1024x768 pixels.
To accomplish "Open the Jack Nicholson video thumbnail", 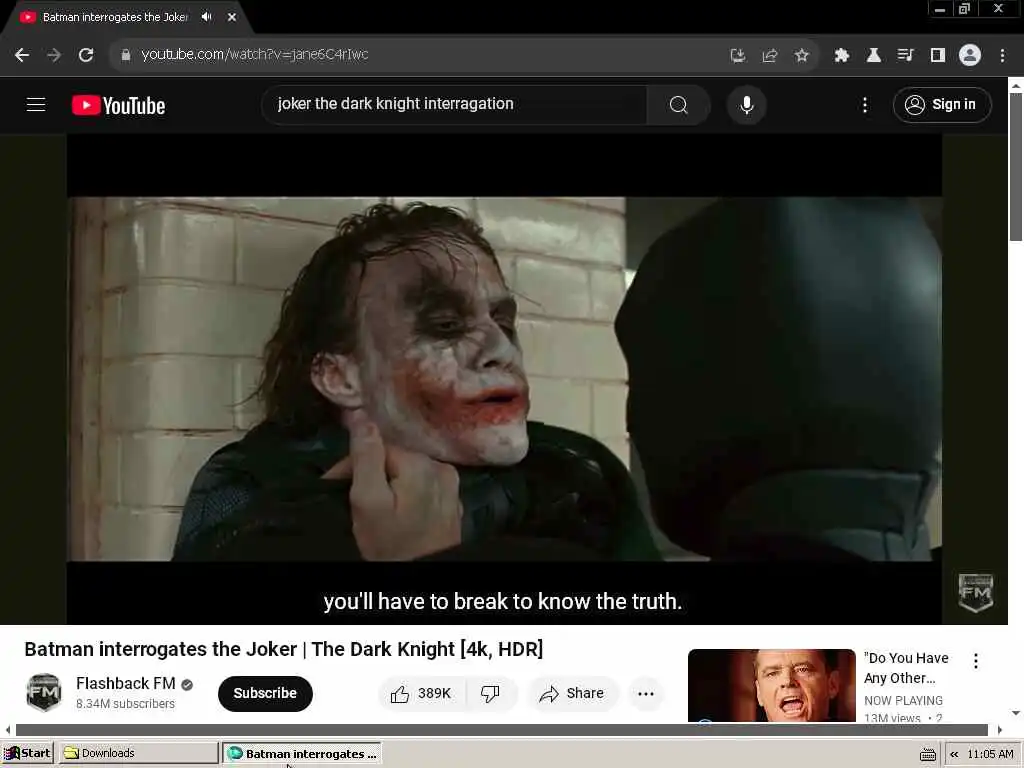I will point(771,685).
